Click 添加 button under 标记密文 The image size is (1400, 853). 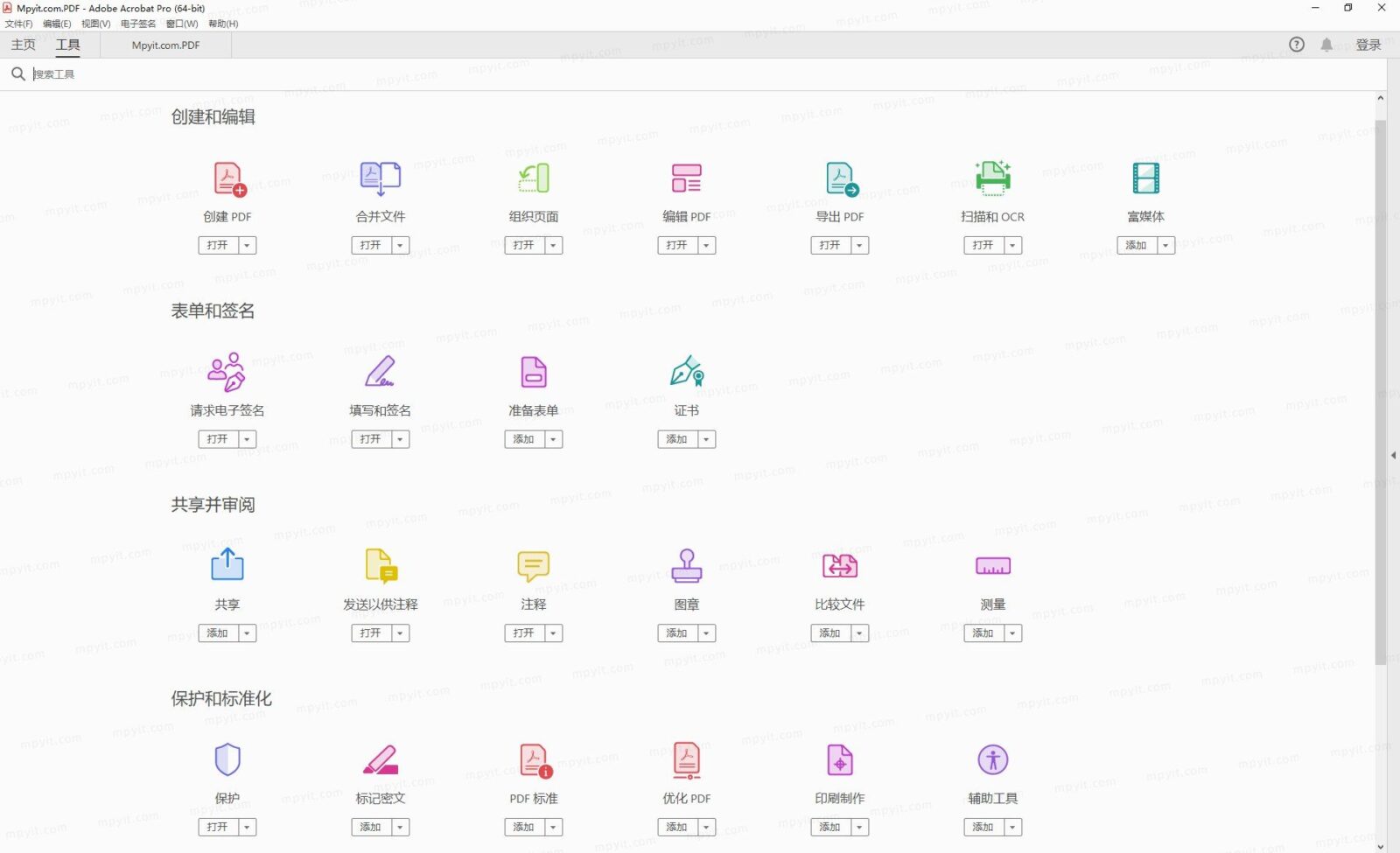371,827
